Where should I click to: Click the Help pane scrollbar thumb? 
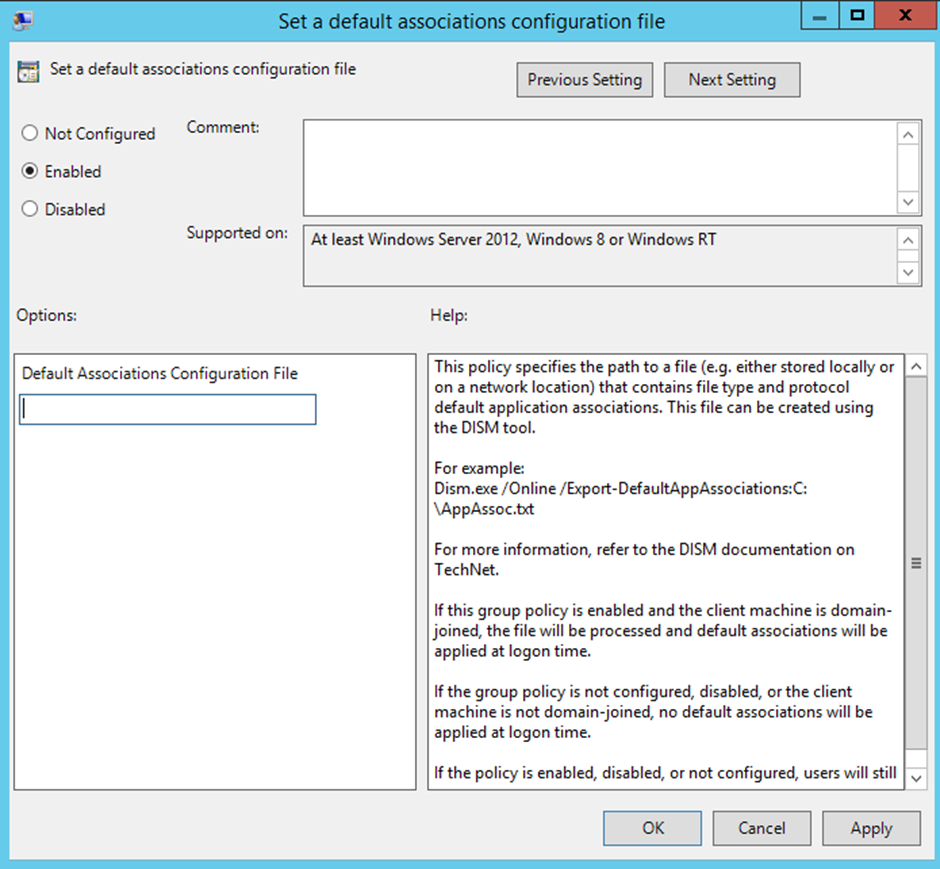[x=916, y=563]
